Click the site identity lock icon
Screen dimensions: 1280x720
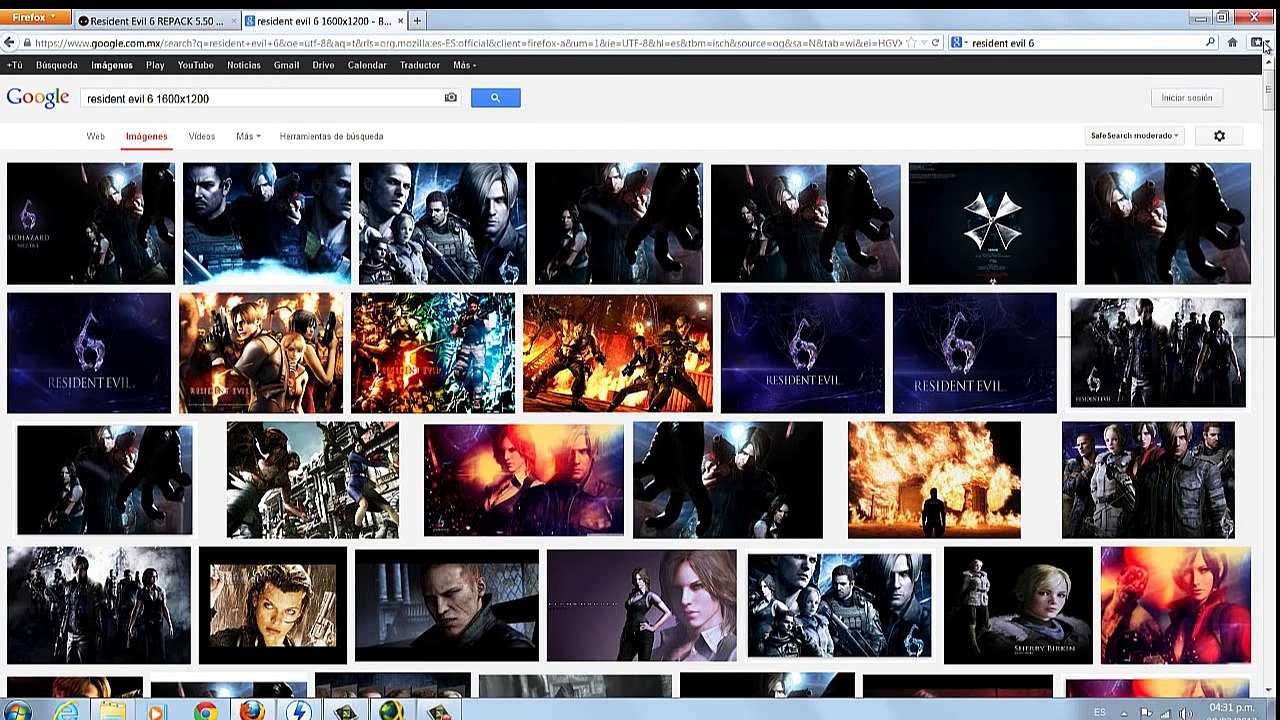coord(26,43)
